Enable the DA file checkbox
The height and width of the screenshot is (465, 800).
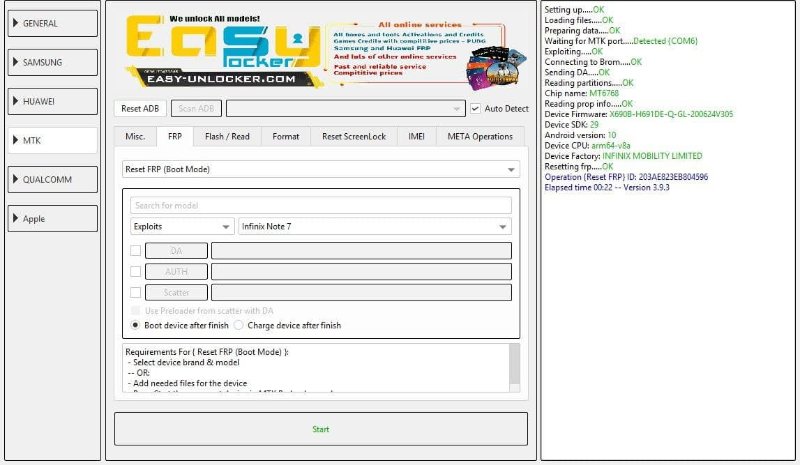pos(135,251)
